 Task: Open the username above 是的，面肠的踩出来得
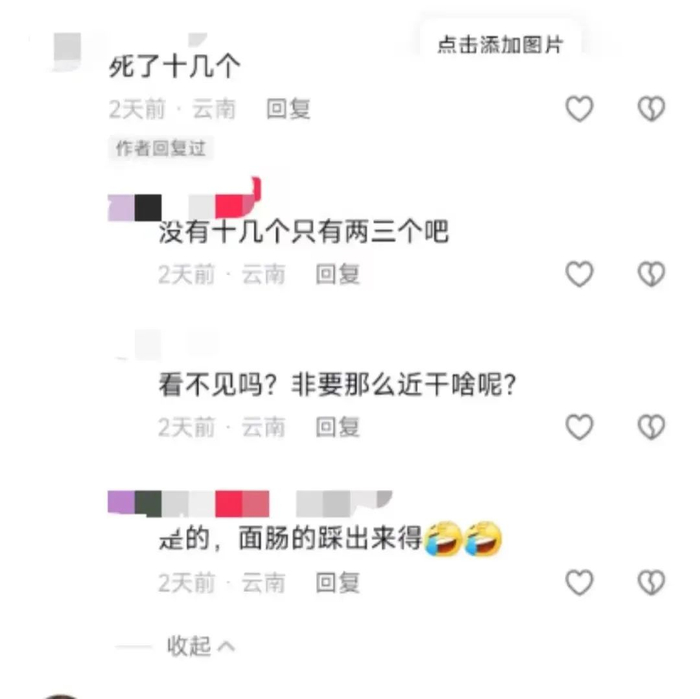pyautogui.click(x=250, y=504)
